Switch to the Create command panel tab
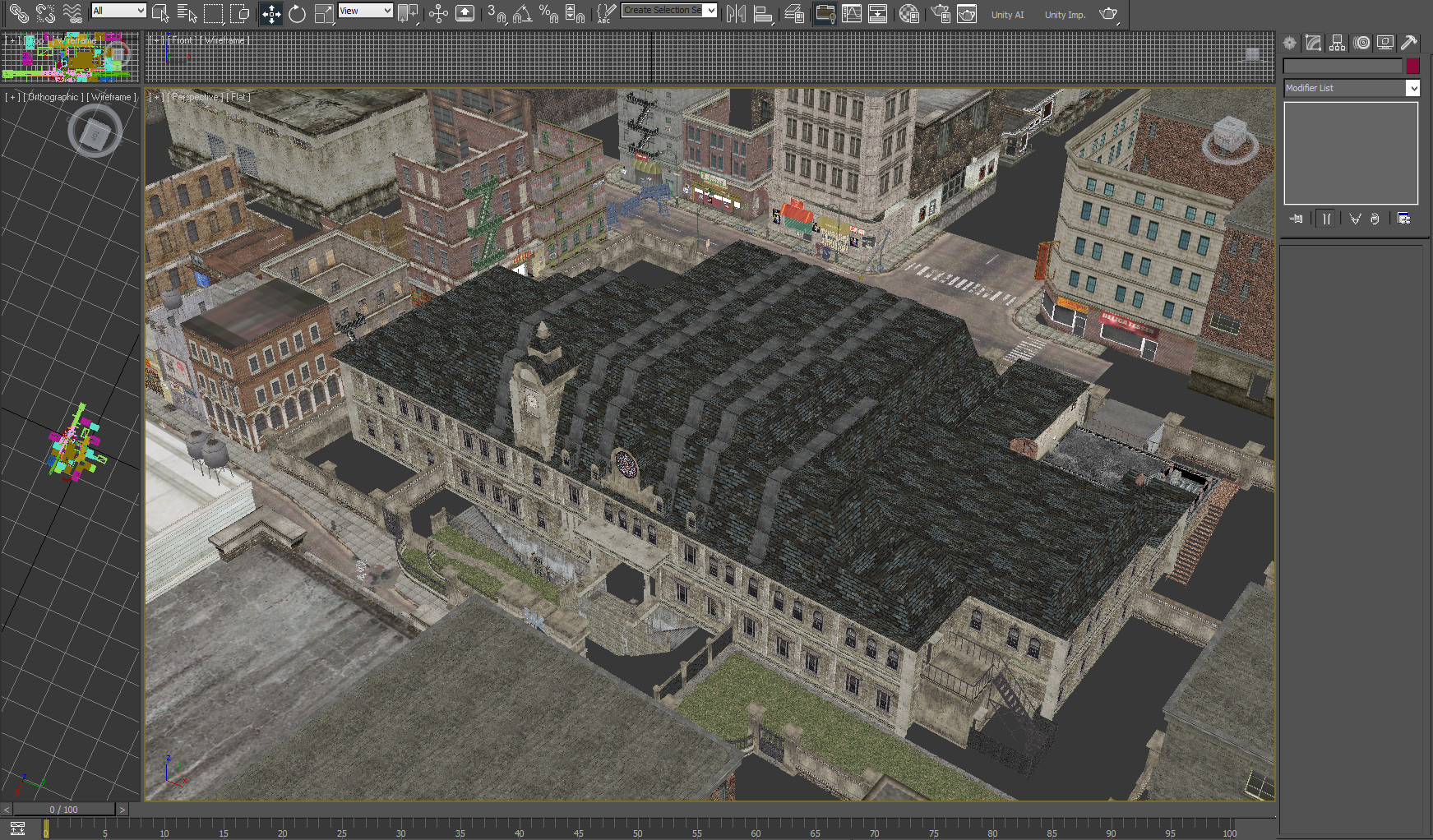This screenshot has height=840, width=1433. click(x=1290, y=43)
